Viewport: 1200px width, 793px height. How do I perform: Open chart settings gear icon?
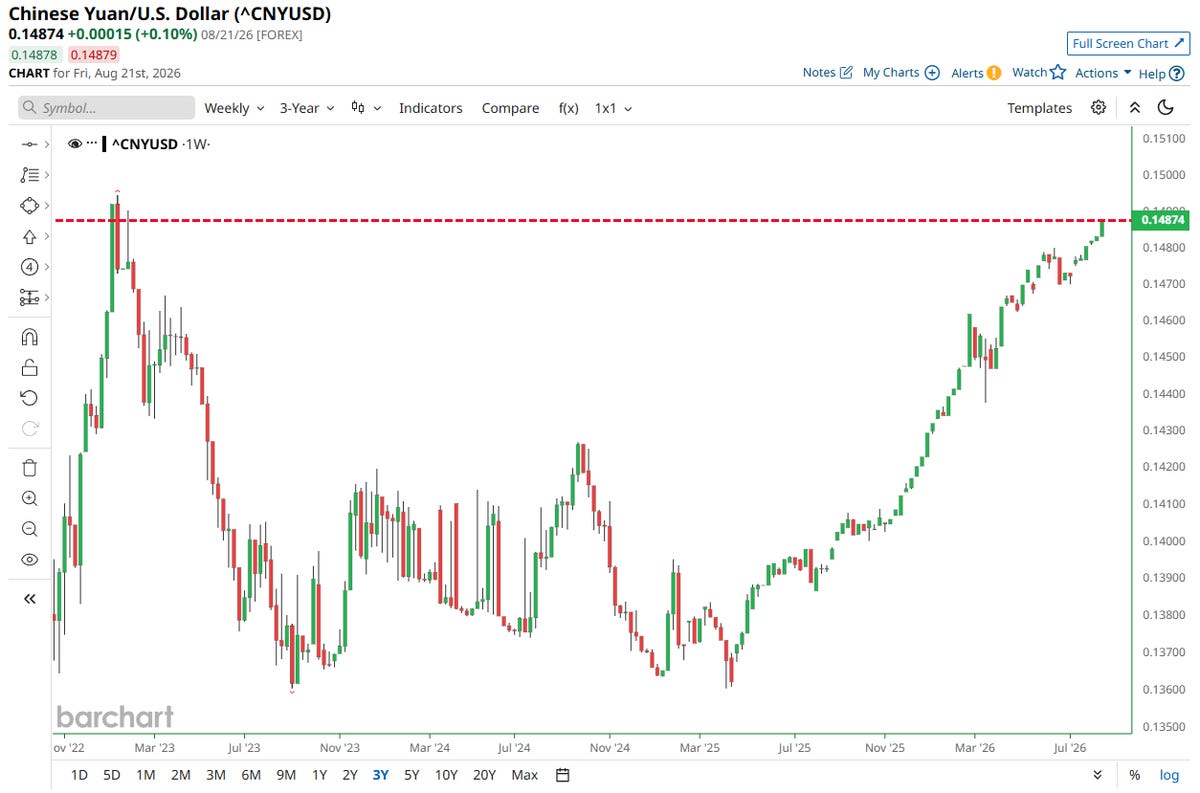pyautogui.click(x=1098, y=108)
